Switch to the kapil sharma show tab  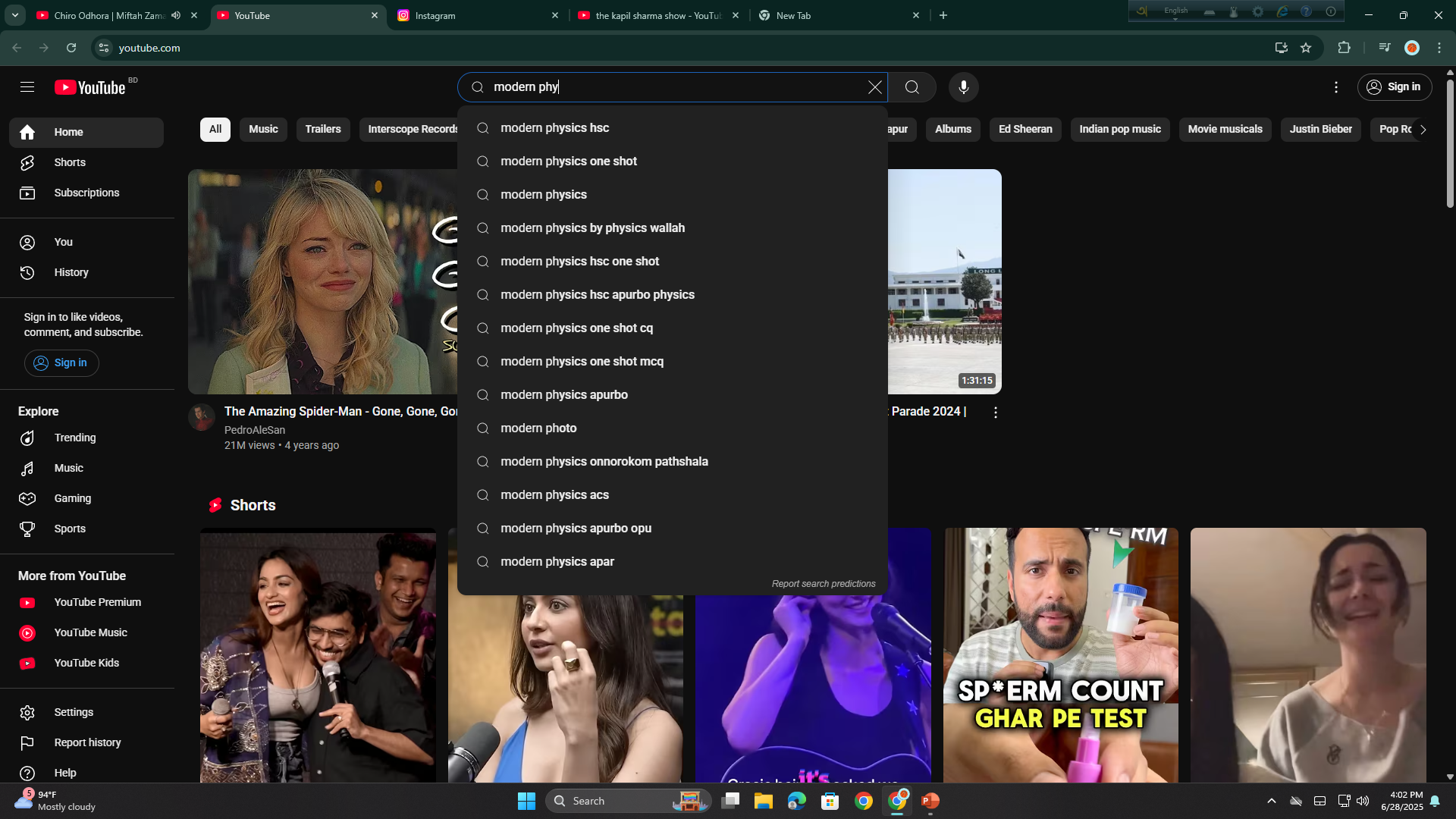point(658,15)
